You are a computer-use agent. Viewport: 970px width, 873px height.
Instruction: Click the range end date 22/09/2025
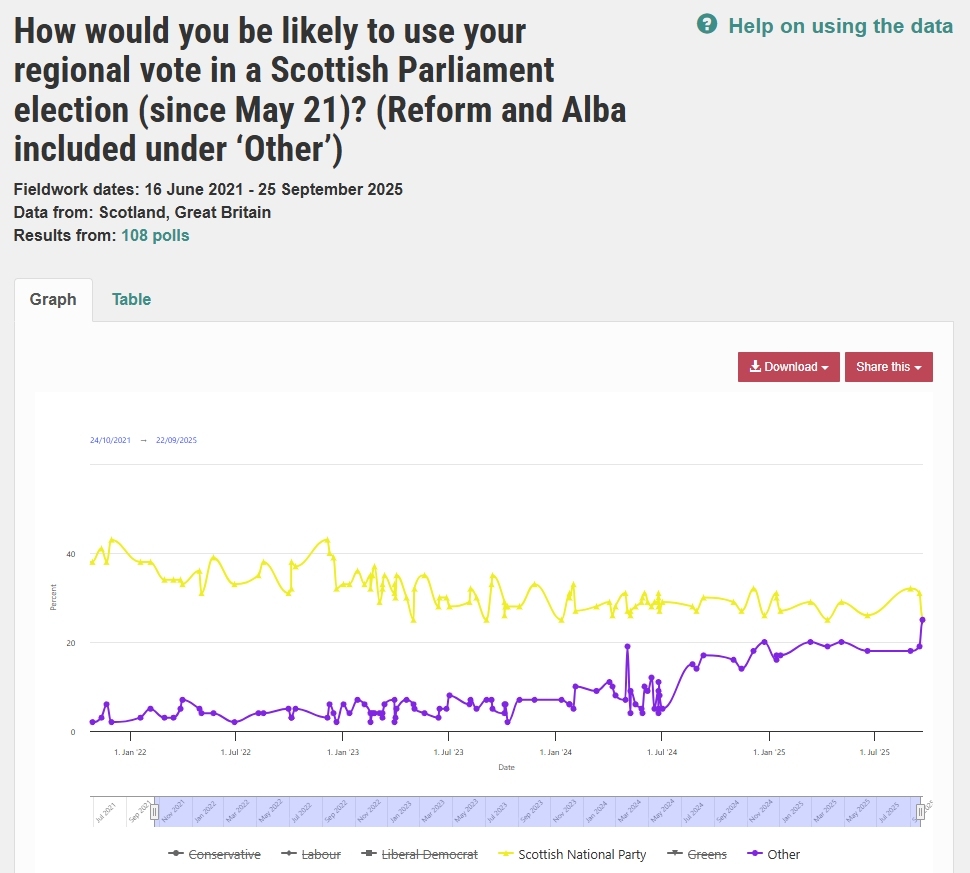point(176,440)
